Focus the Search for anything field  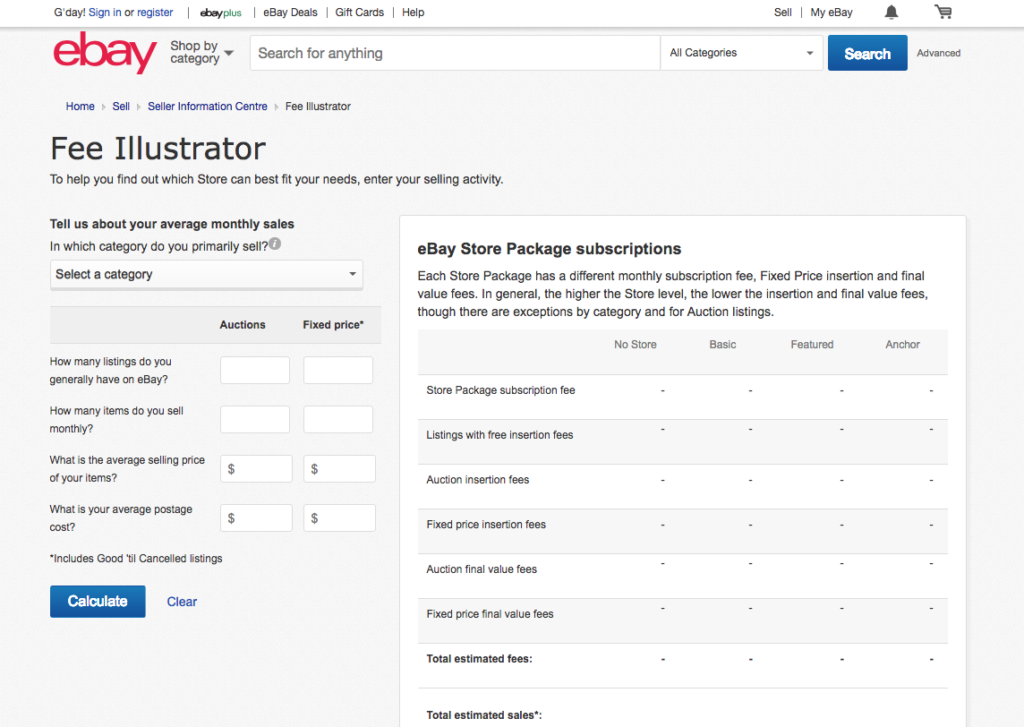[x=455, y=53]
